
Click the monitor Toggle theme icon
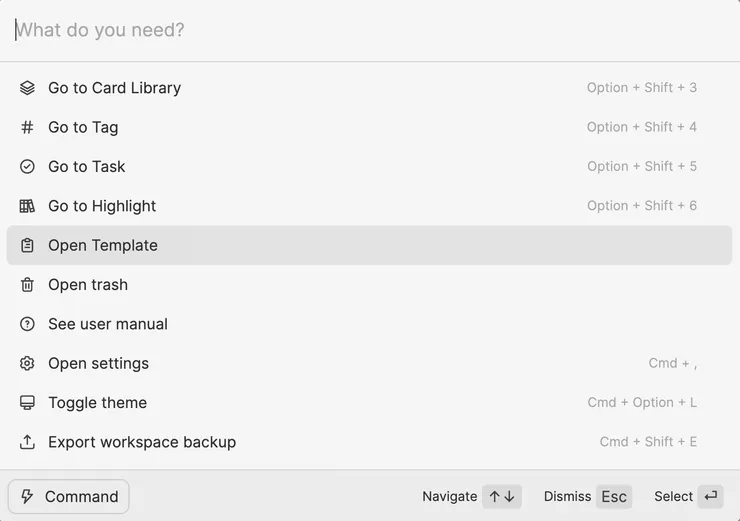(x=27, y=403)
